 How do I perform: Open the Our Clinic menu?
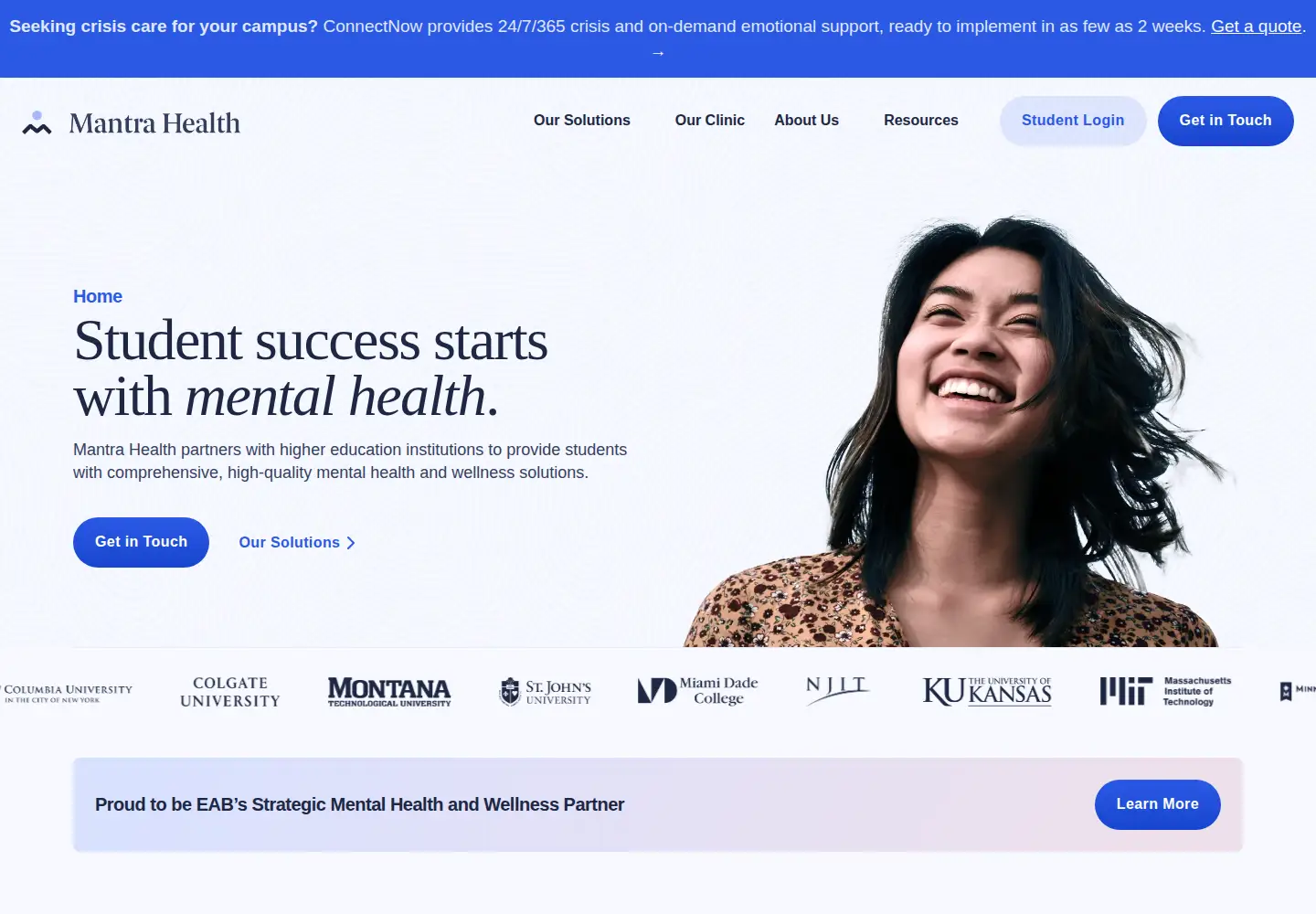pos(710,121)
